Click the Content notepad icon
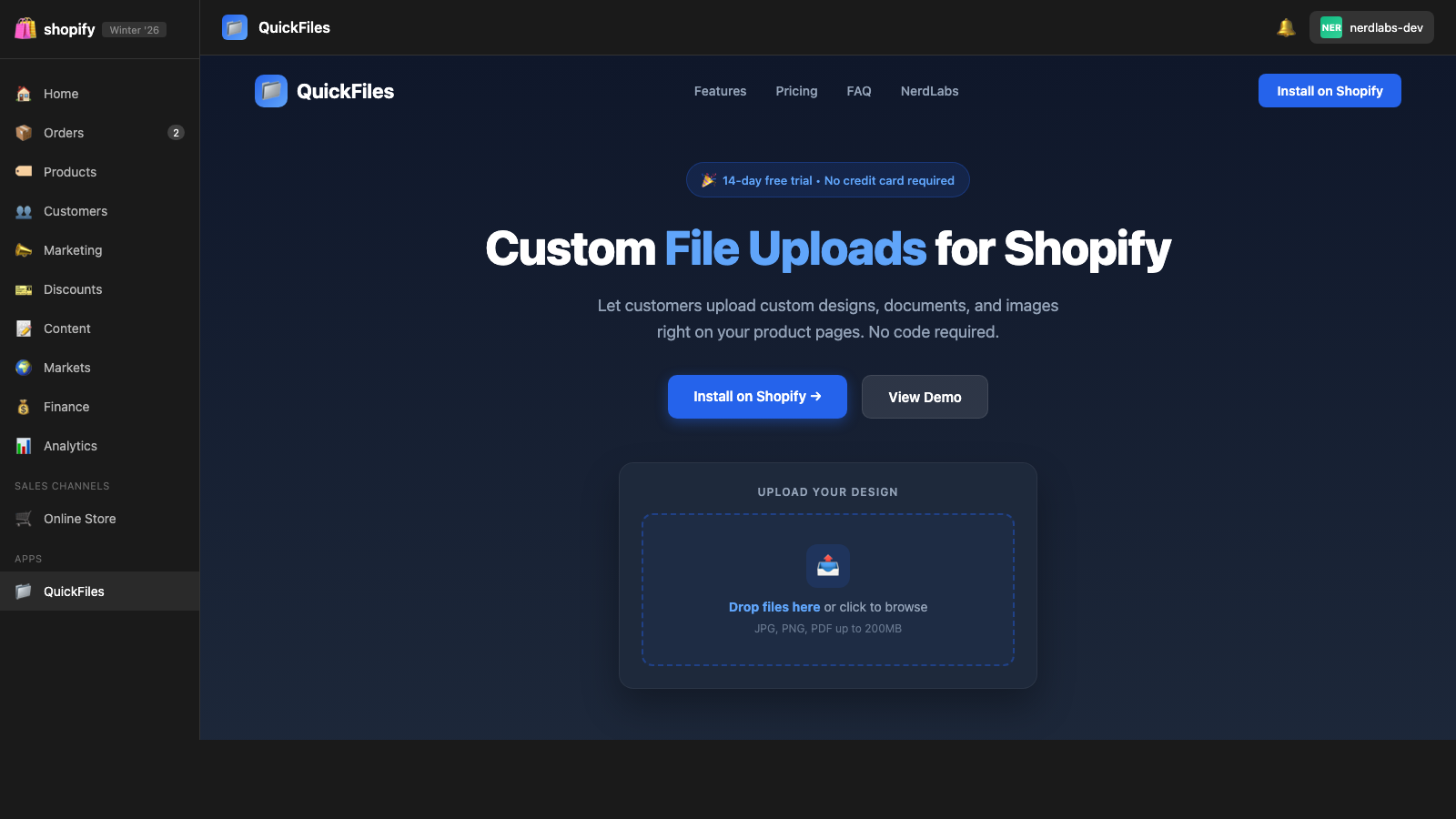The image size is (1456, 819). 24,329
